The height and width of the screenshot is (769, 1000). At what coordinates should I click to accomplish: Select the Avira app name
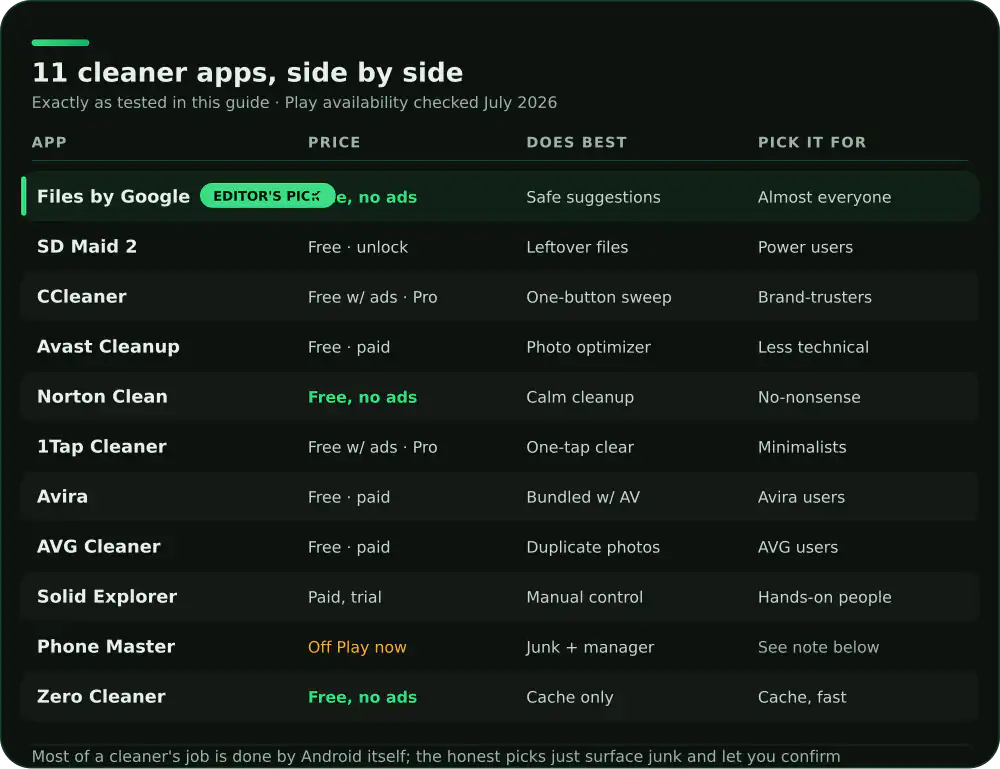[x=62, y=496]
